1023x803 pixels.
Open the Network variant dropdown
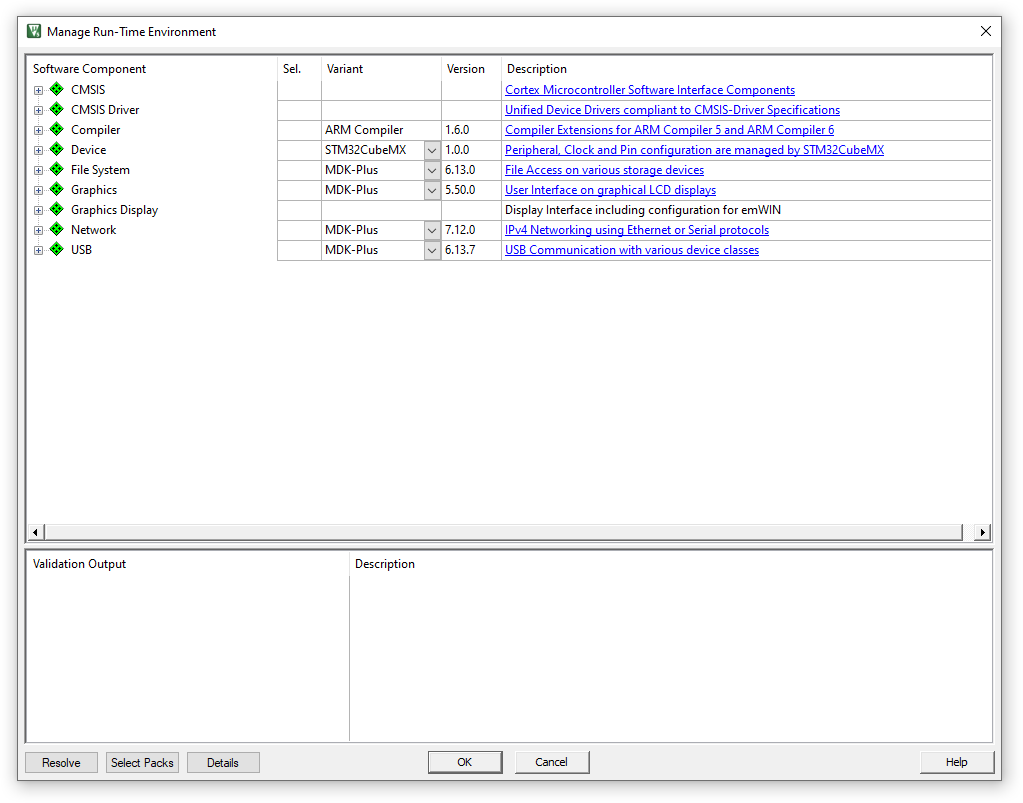click(x=432, y=230)
